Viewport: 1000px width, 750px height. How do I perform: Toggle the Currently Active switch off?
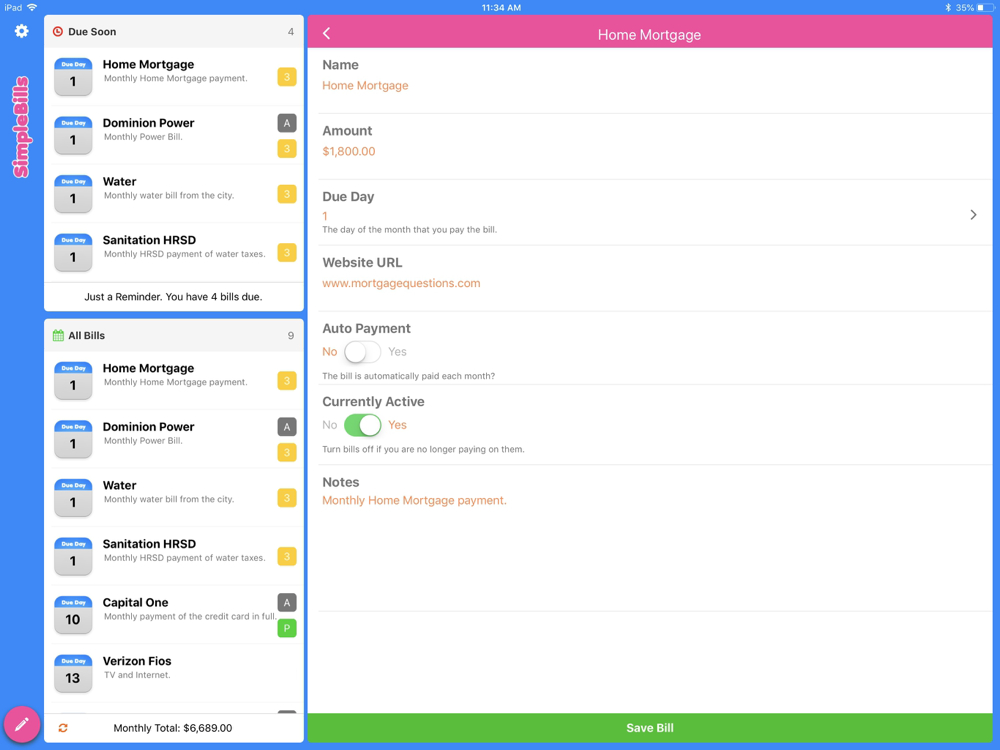click(x=362, y=425)
